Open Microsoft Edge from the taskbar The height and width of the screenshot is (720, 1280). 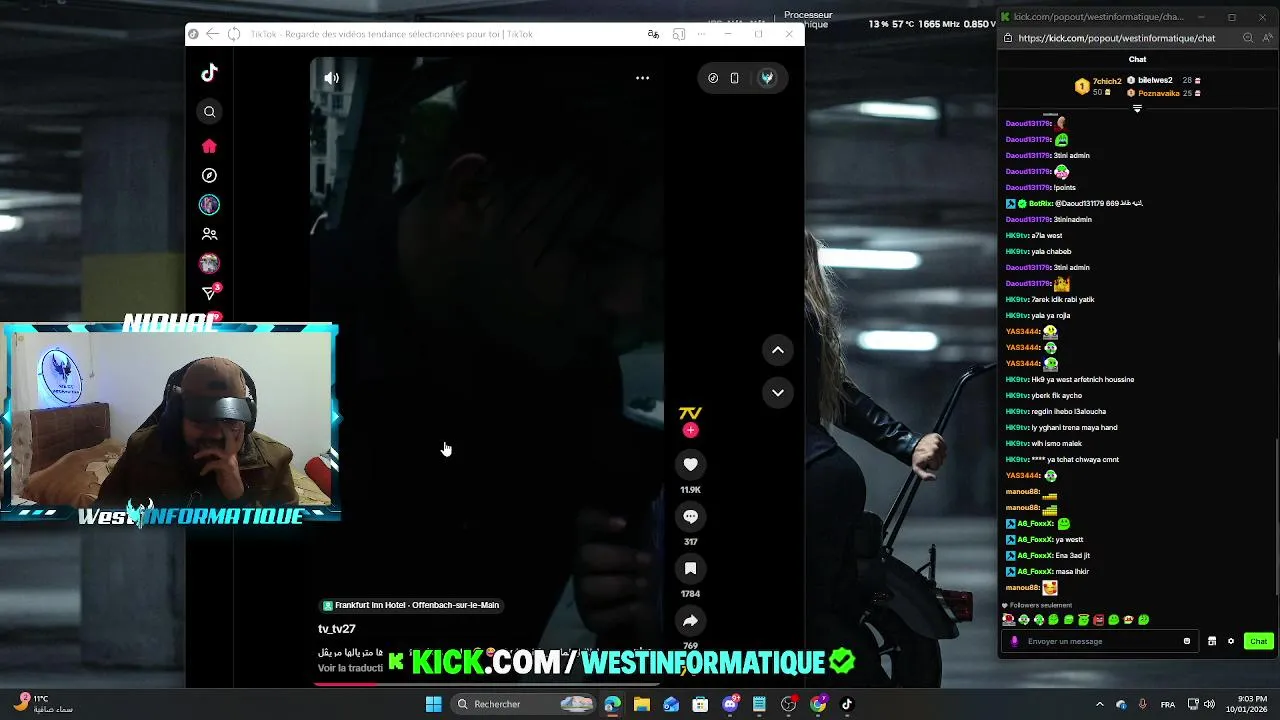612,704
